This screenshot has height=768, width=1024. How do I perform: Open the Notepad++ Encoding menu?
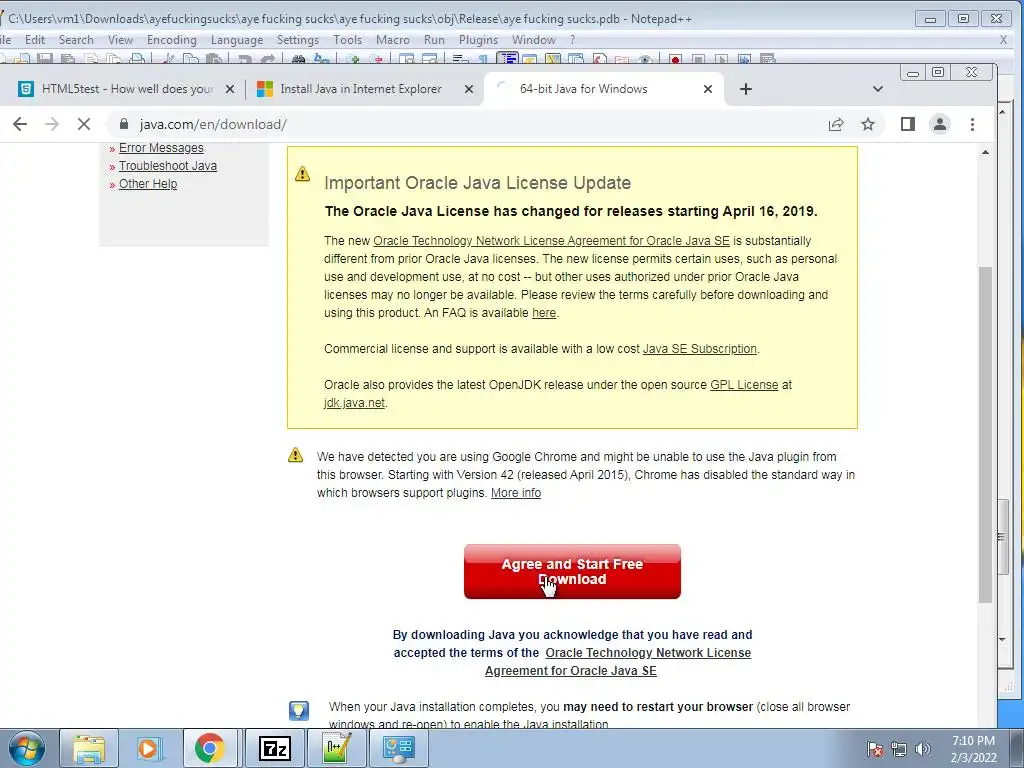click(x=172, y=40)
